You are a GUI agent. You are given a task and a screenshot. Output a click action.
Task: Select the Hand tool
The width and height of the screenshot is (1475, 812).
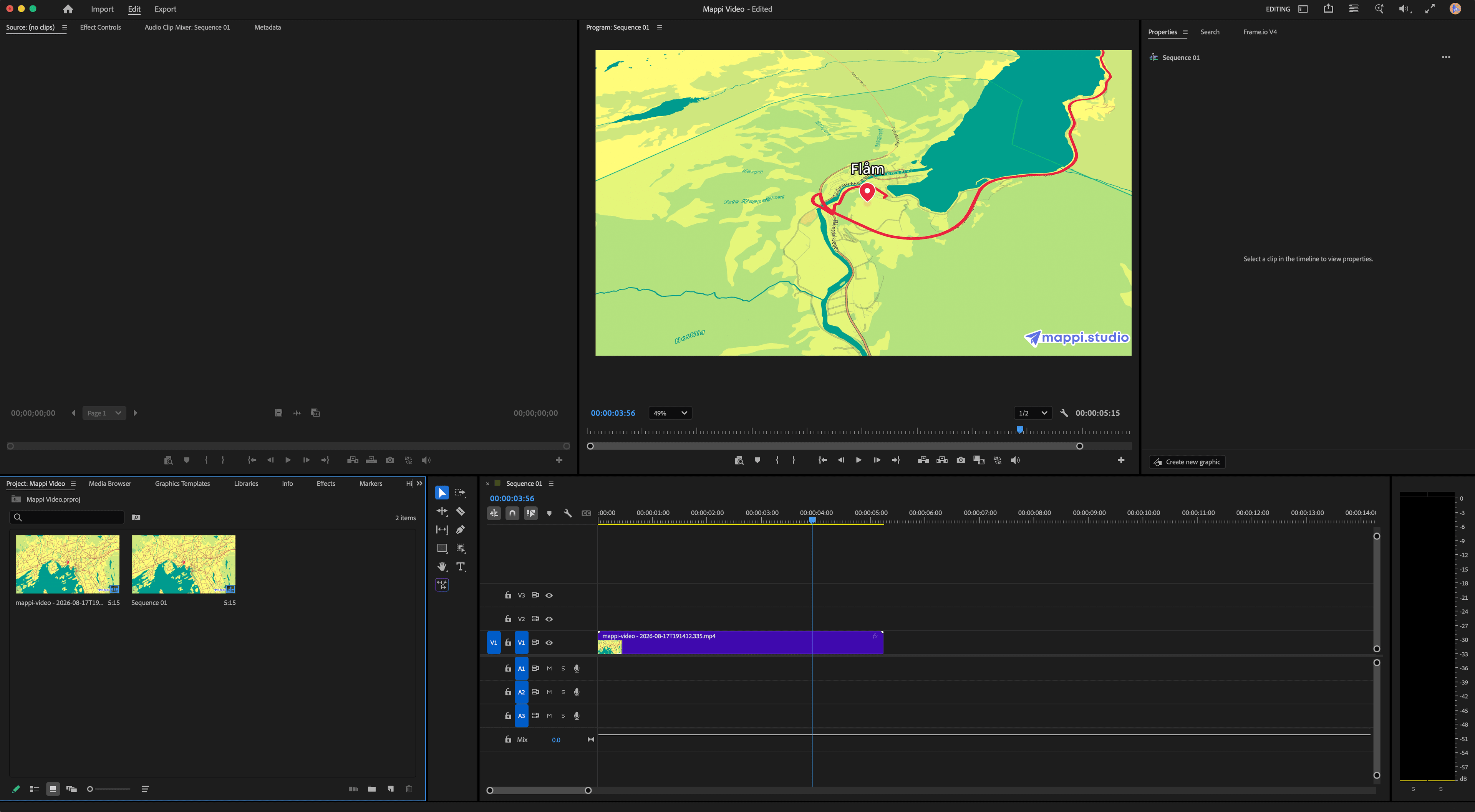point(441,566)
